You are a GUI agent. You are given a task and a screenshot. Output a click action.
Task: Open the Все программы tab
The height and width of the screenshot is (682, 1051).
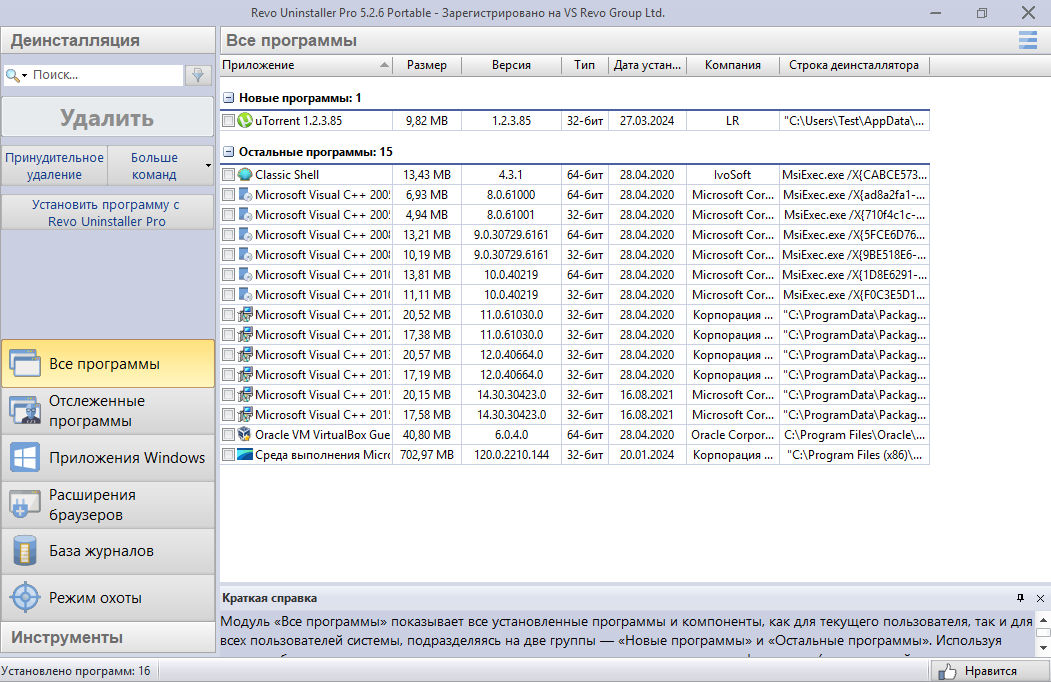pyautogui.click(x=108, y=363)
